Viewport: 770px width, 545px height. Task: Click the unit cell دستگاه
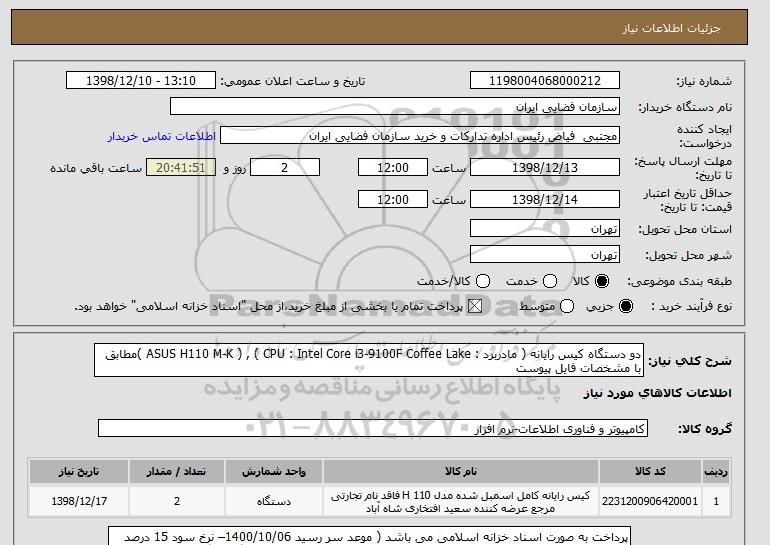point(274,501)
